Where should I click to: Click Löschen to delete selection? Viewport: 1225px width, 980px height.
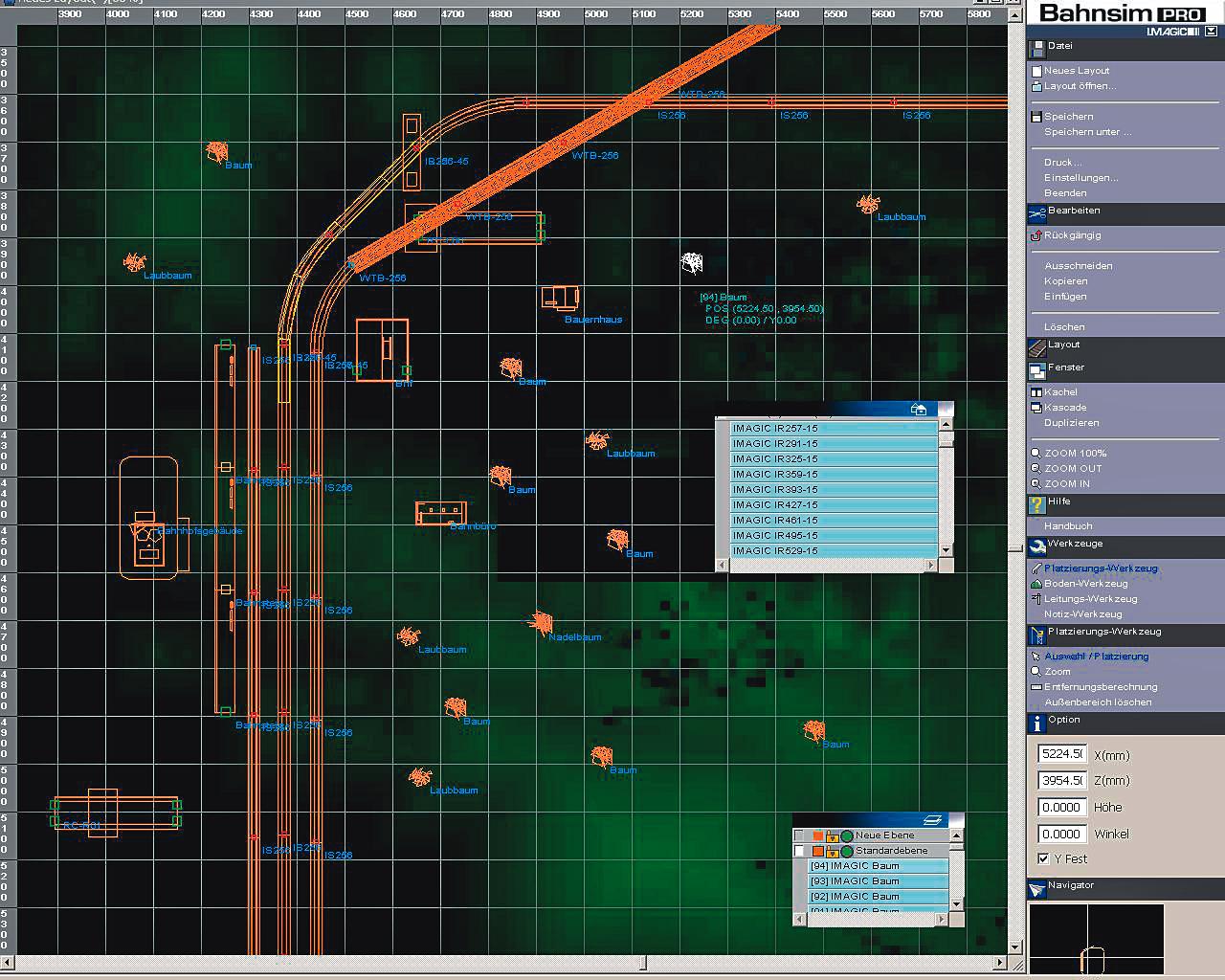1064,327
